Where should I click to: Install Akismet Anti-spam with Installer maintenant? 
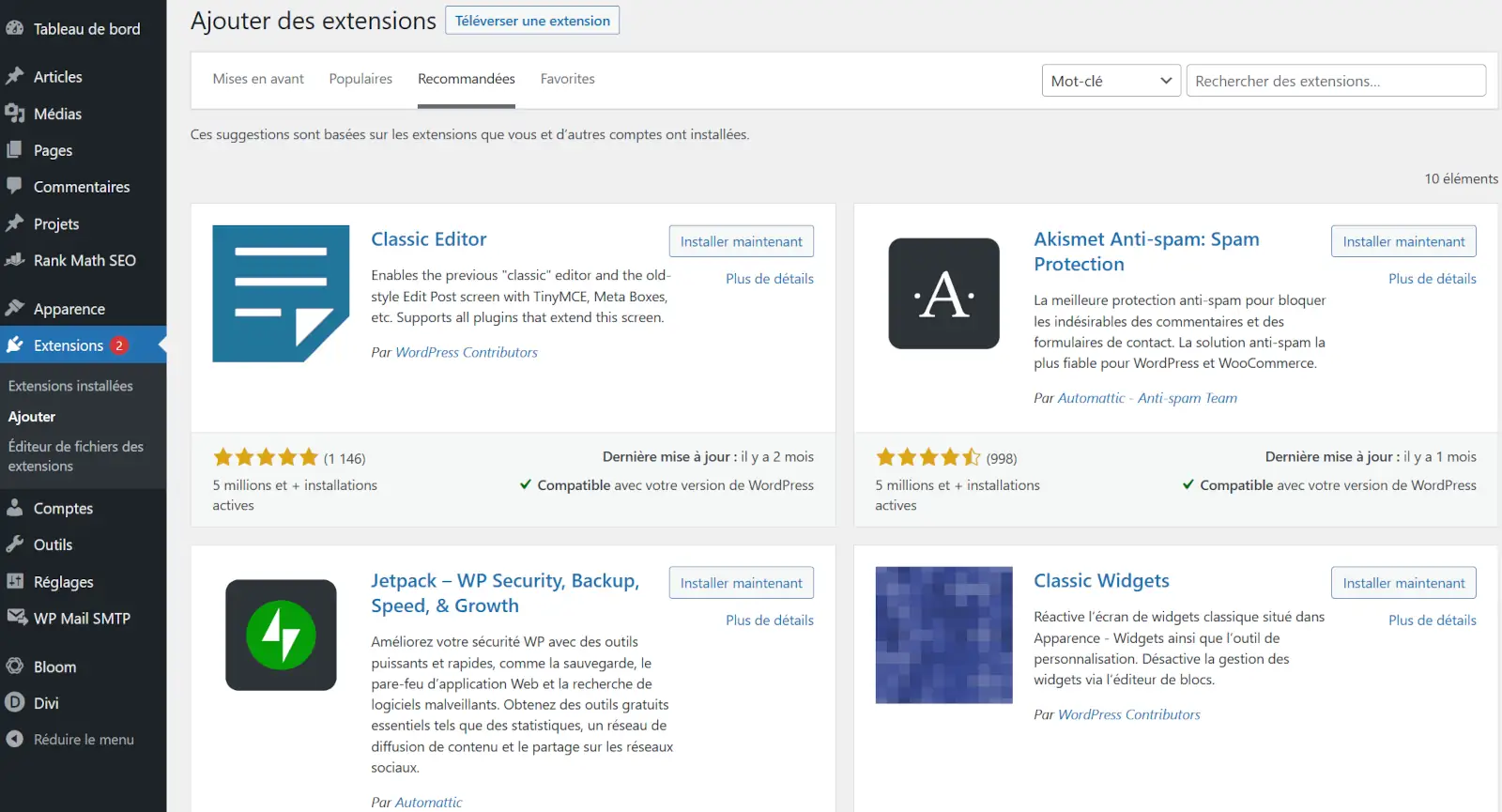(1403, 241)
